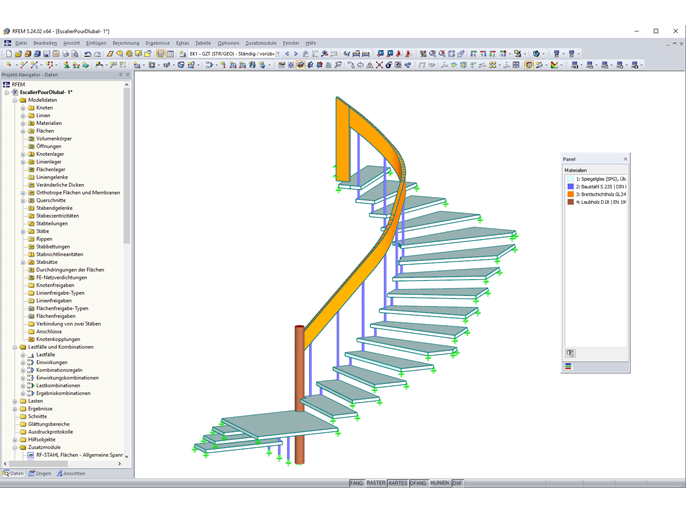
Task: Toggle FANG snap in status bar
Action: click(357, 483)
